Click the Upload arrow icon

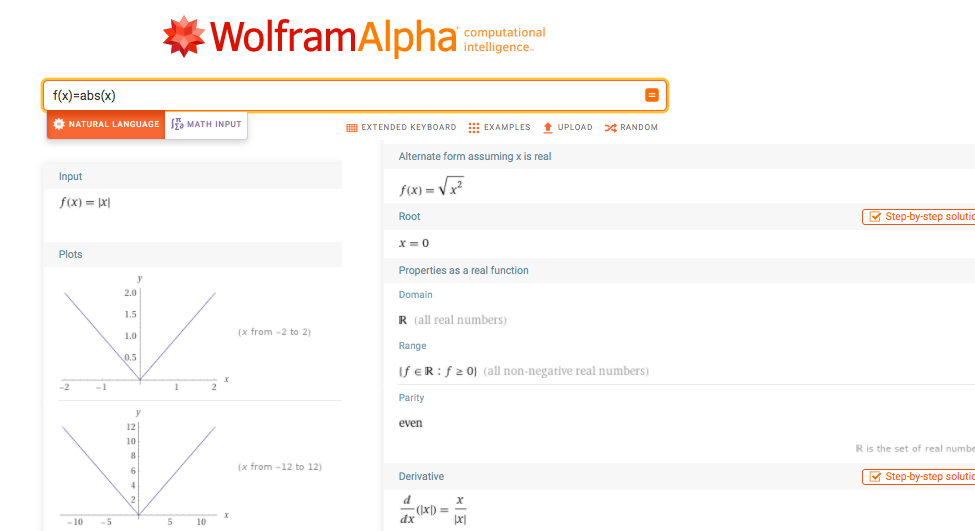pos(548,128)
